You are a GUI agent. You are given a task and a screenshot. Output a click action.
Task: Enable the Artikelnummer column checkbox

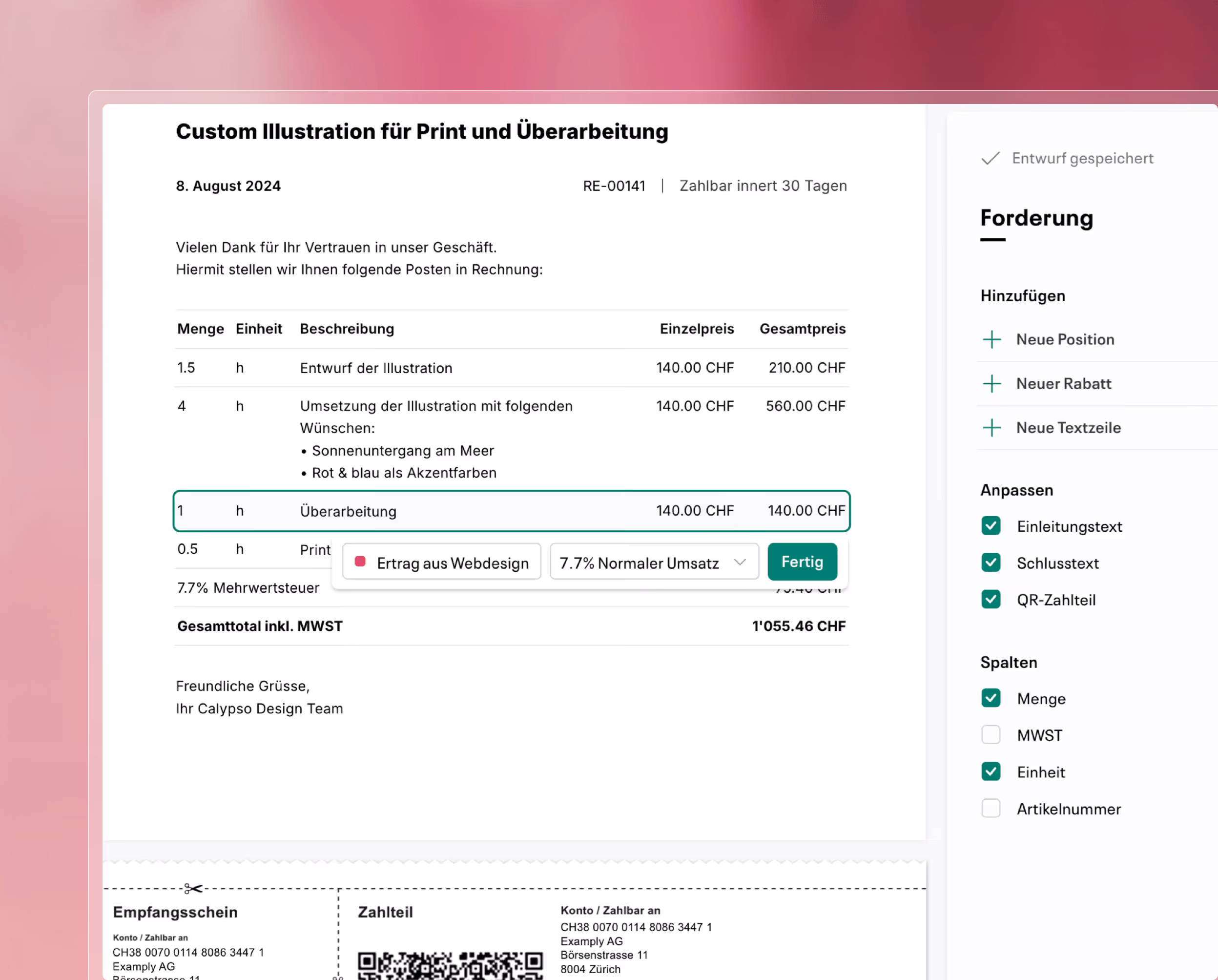(x=991, y=809)
